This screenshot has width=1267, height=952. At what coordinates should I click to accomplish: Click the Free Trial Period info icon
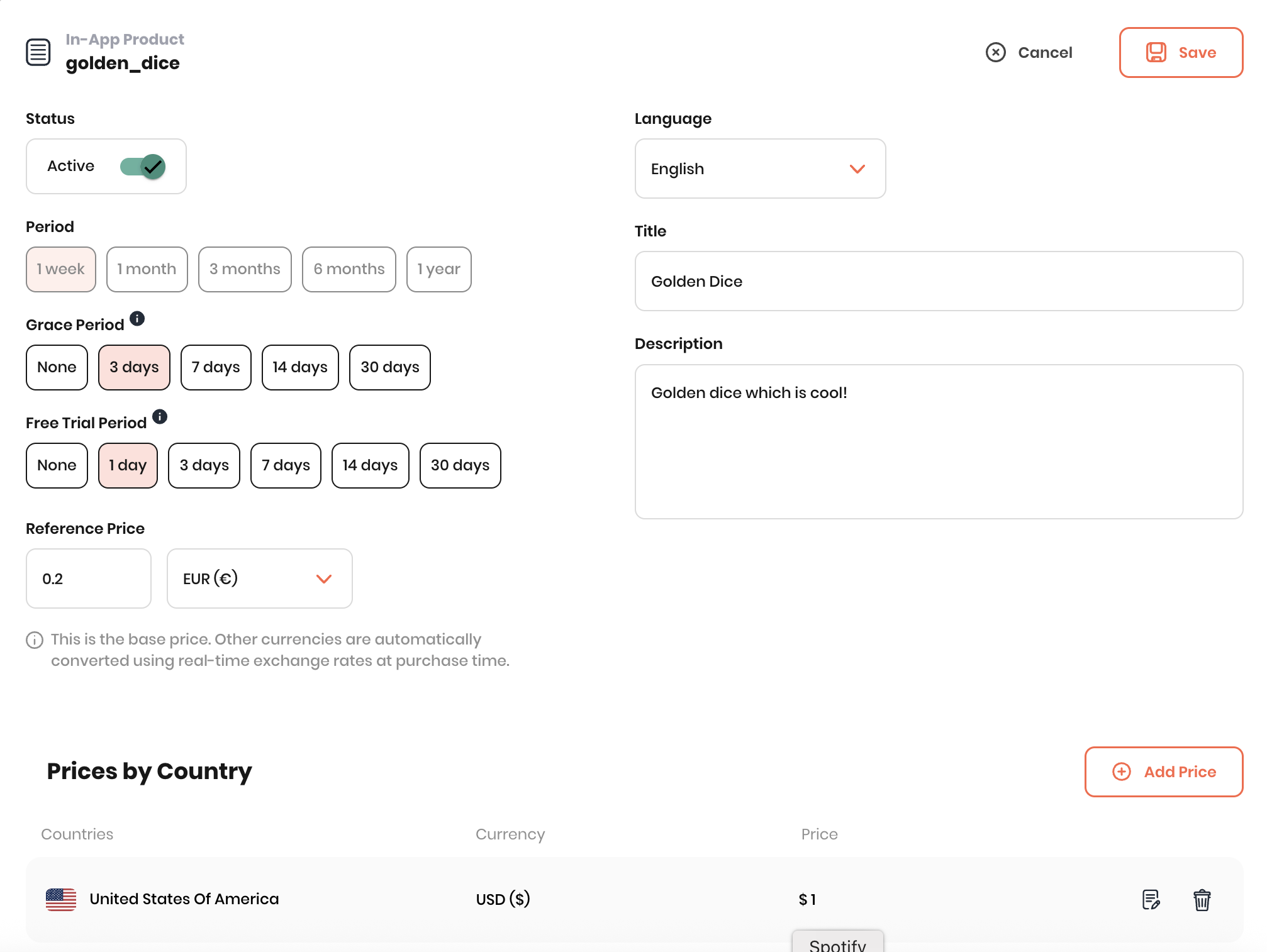160,417
